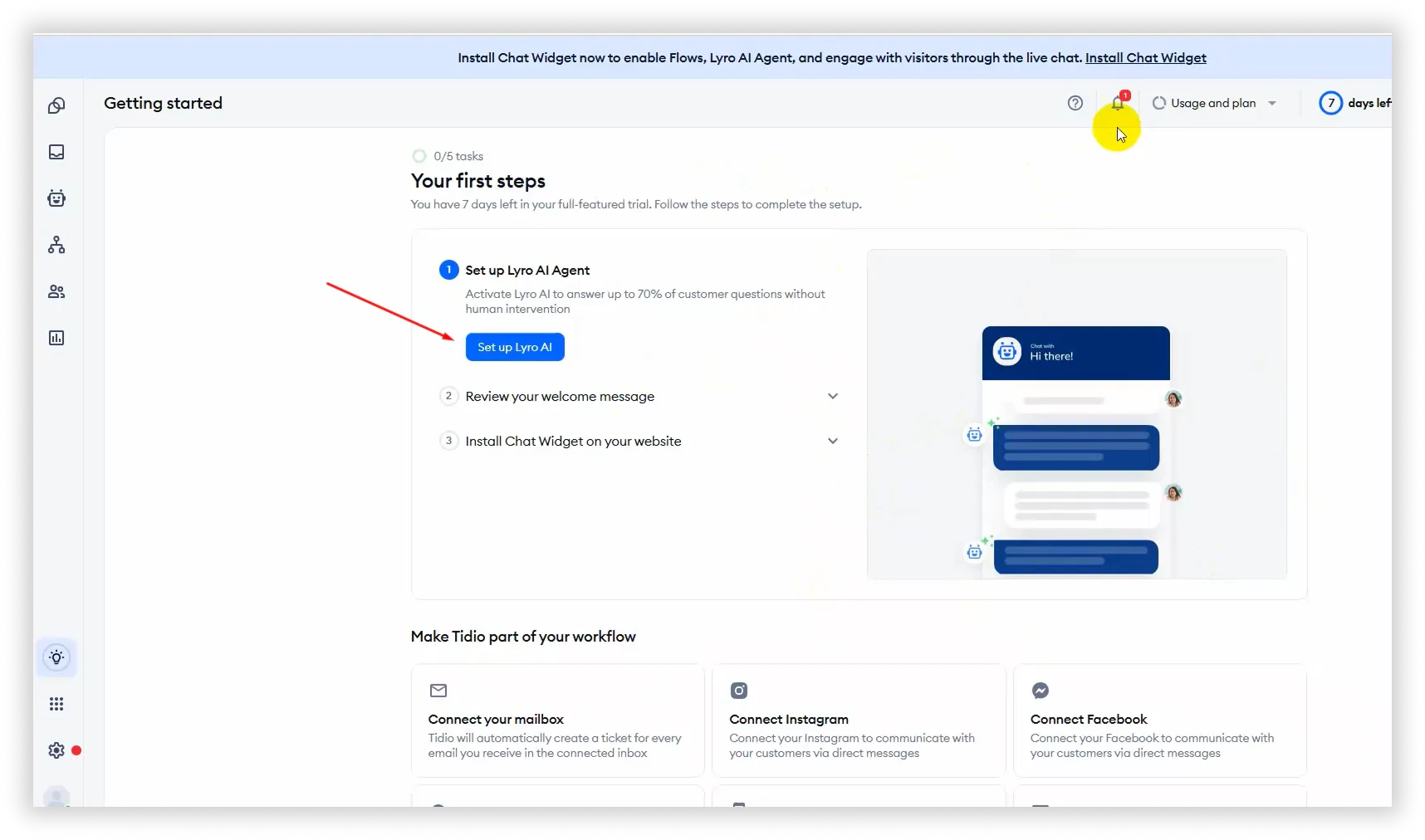
Task: Open the Lyro AI bot sidebar icon
Action: click(56, 198)
